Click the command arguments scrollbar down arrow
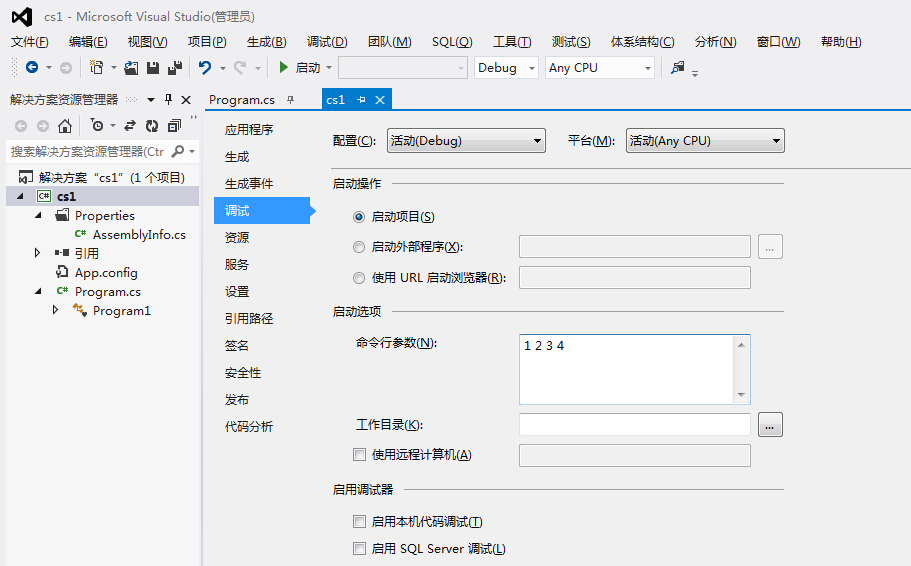This screenshot has width=911, height=566. [x=741, y=395]
